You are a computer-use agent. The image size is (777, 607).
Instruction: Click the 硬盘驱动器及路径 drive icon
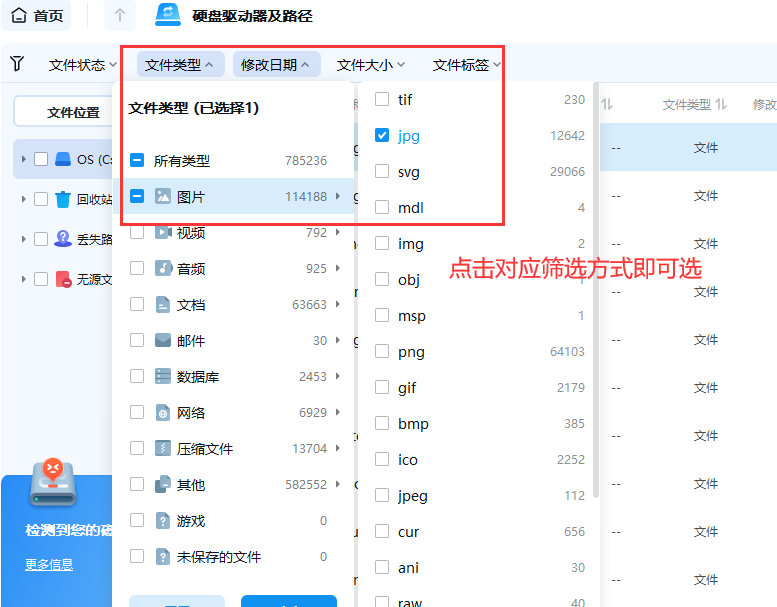(168, 15)
